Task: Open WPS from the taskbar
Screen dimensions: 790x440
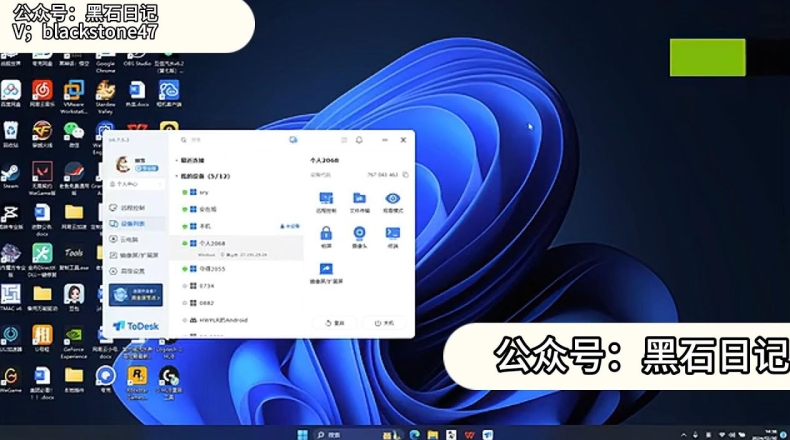Action: click(470, 434)
